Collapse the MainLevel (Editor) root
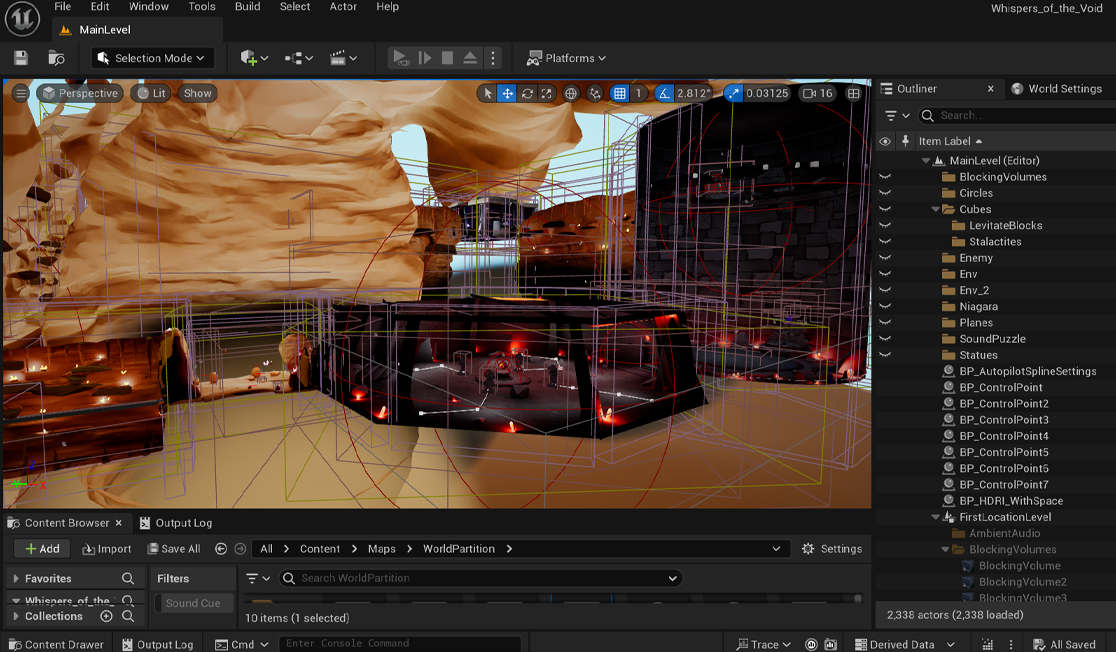The height and width of the screenshot is (652, 1116). coord(926,161)
